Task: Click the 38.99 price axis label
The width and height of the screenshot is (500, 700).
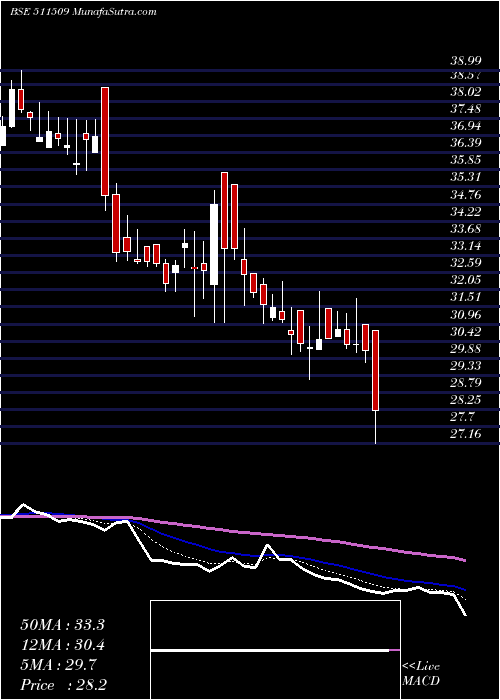Action: pos(466,62)
